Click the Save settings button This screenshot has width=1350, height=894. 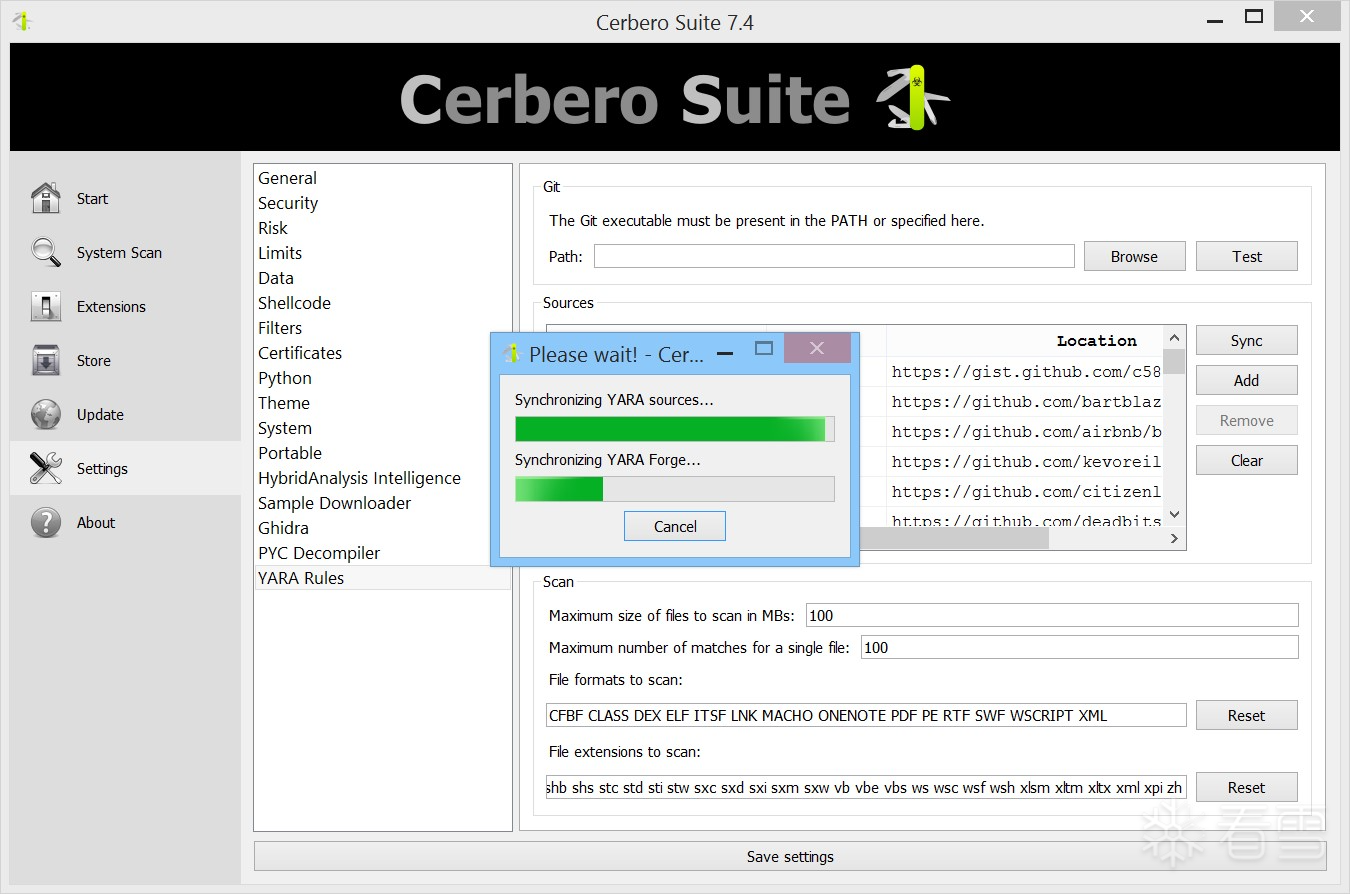[790, 856]
